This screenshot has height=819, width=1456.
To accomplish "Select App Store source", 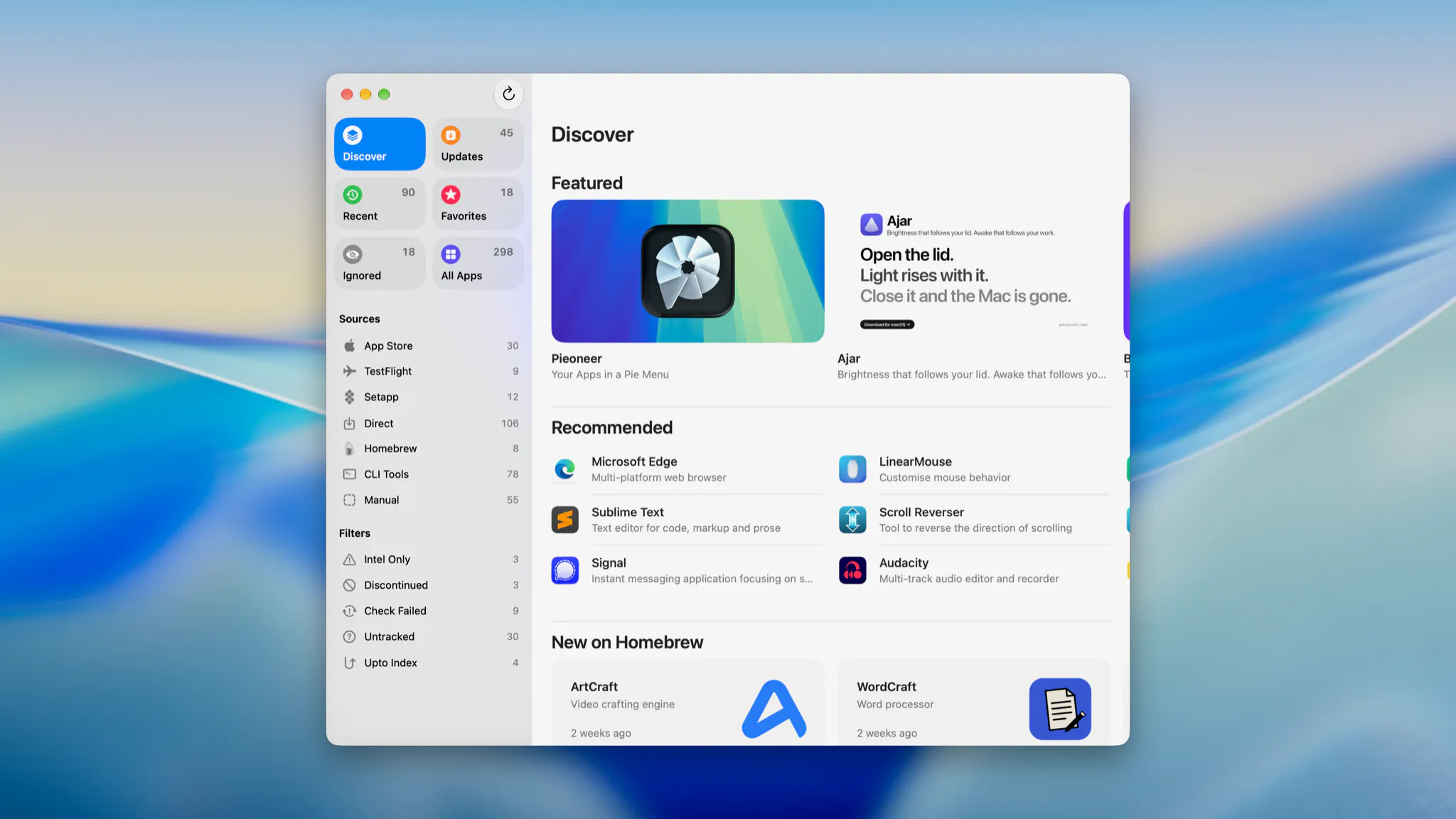I will coord(430,346).
